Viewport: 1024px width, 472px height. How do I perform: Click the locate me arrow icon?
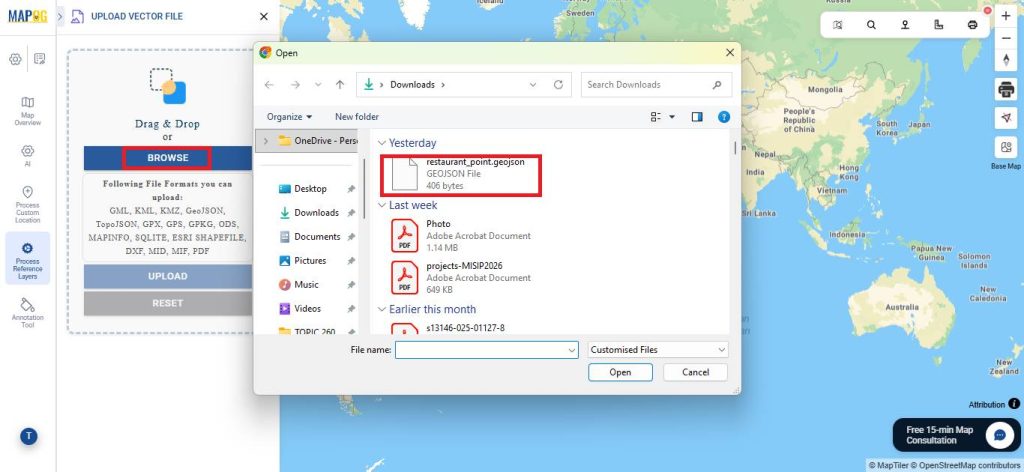click(x=1006, y=118)
